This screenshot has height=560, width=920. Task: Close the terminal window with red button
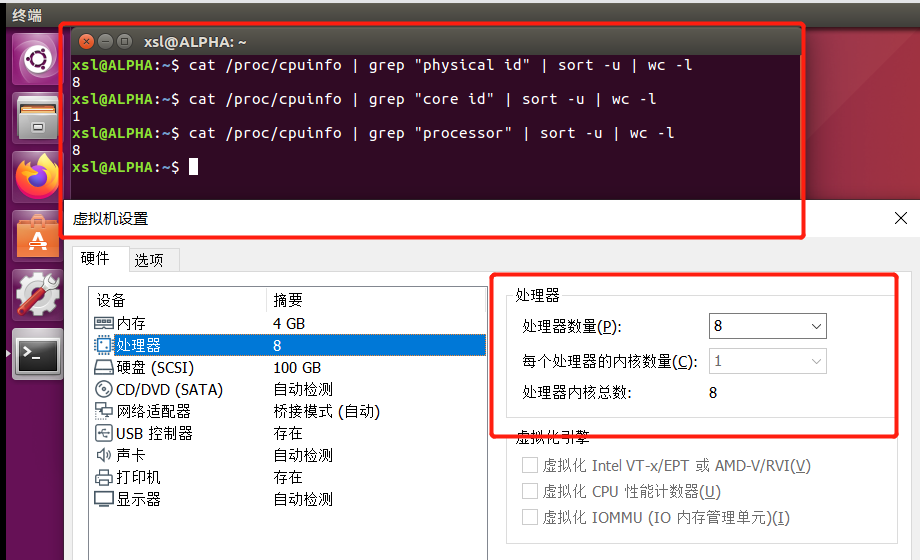(86, 41)
